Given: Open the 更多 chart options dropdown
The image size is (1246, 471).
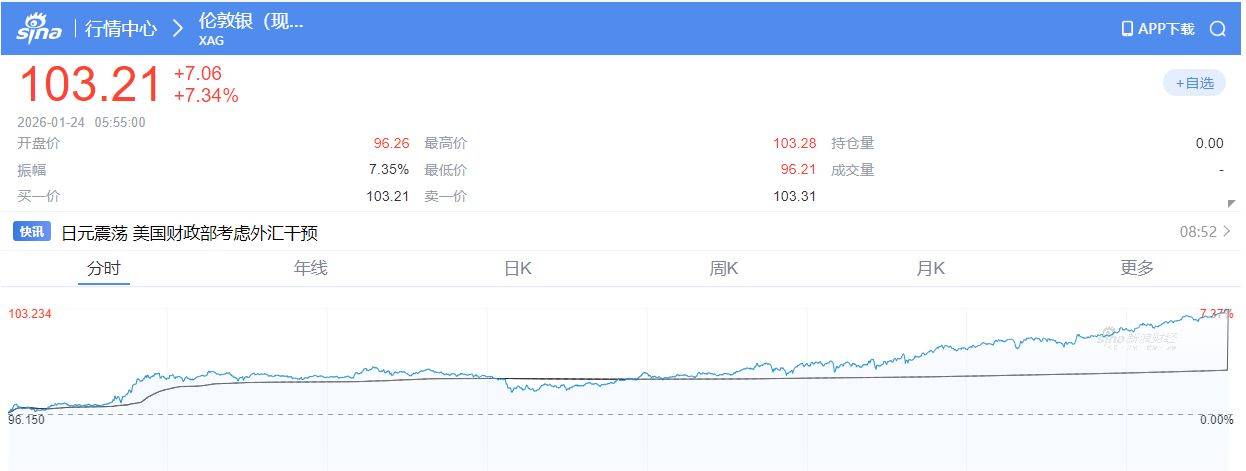Looking at the screenshot, I should click(1137, 268).
